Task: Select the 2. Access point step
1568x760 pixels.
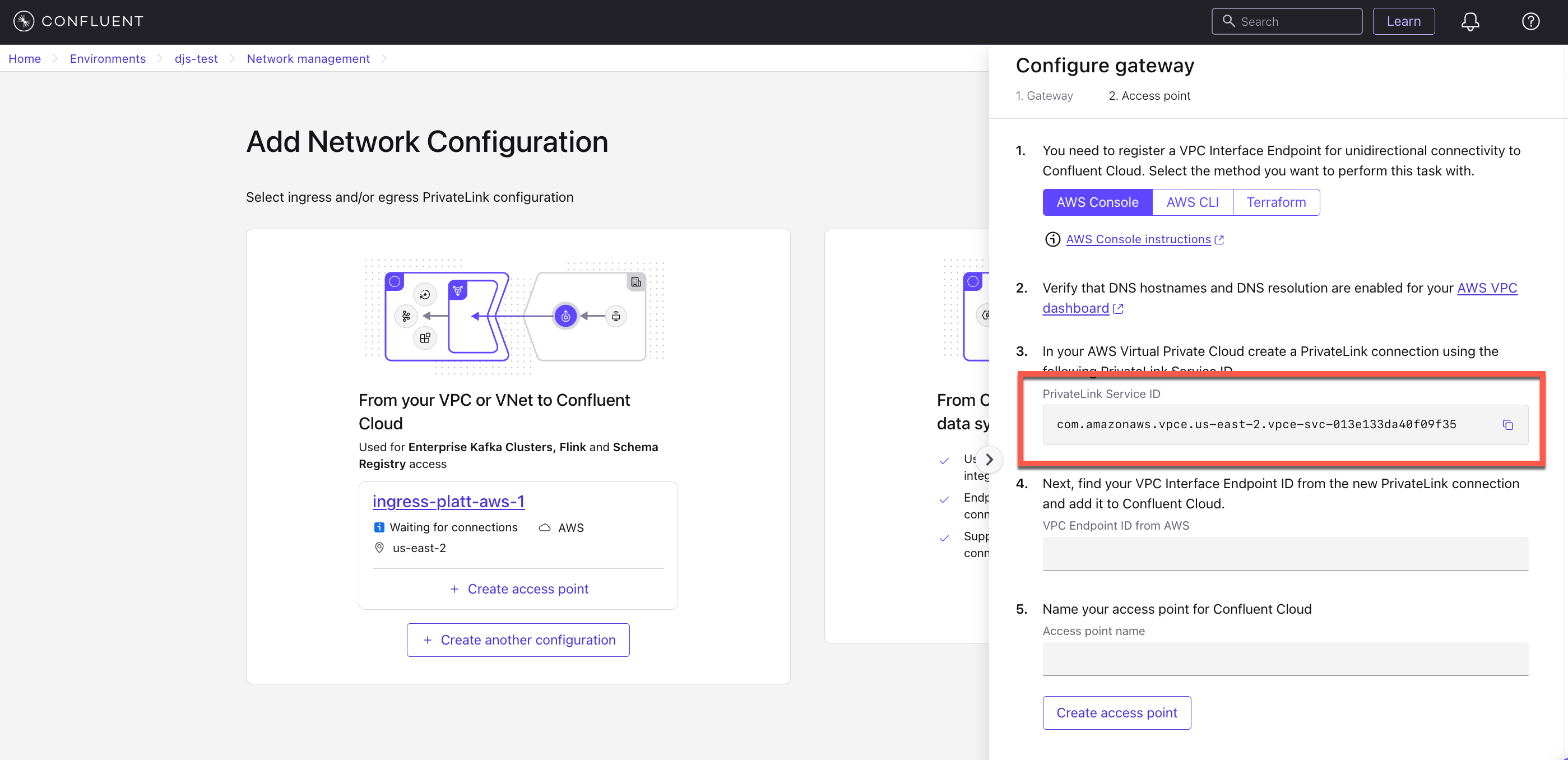Action: point(1149,96)
